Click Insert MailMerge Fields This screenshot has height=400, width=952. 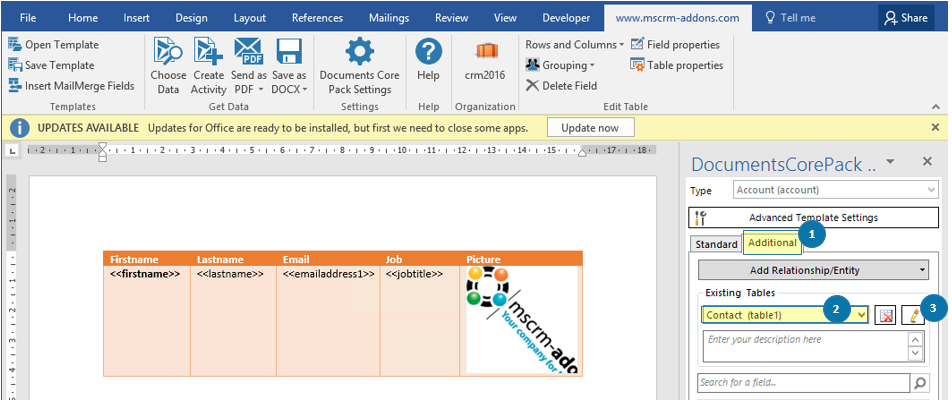click(72, 86)
